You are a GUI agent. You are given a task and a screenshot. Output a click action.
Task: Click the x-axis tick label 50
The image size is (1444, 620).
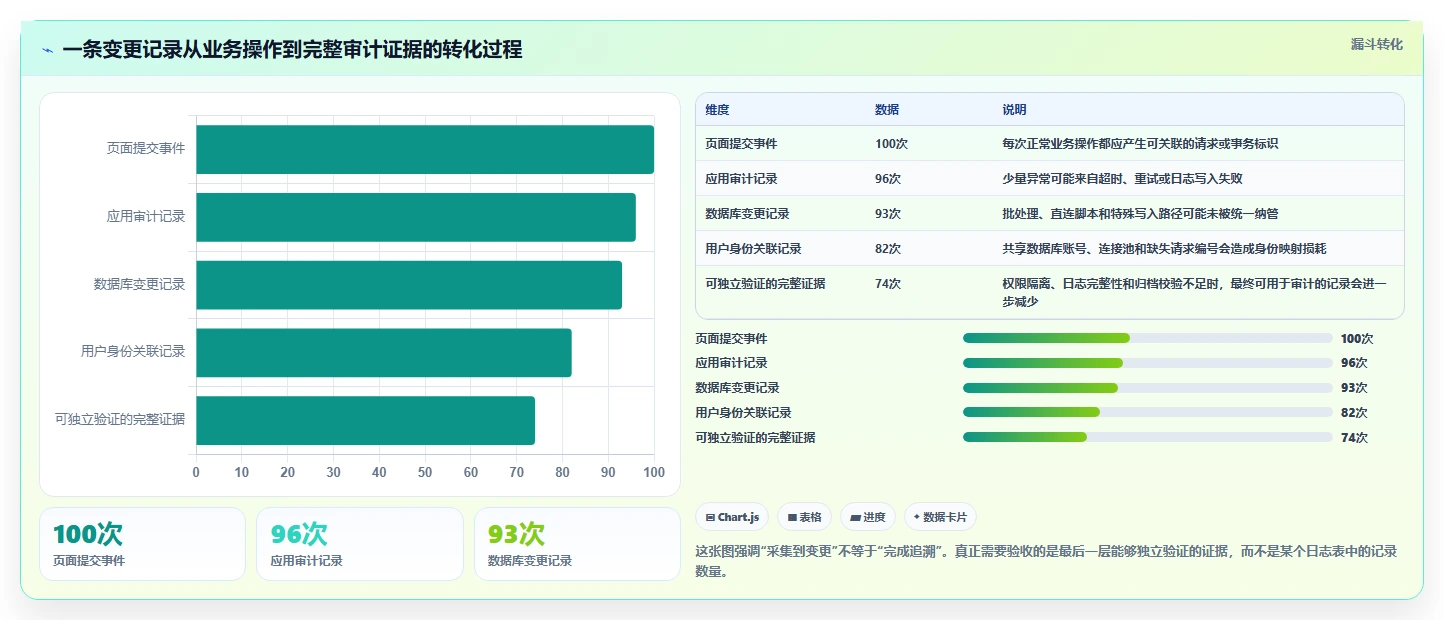tap(425, 473)
